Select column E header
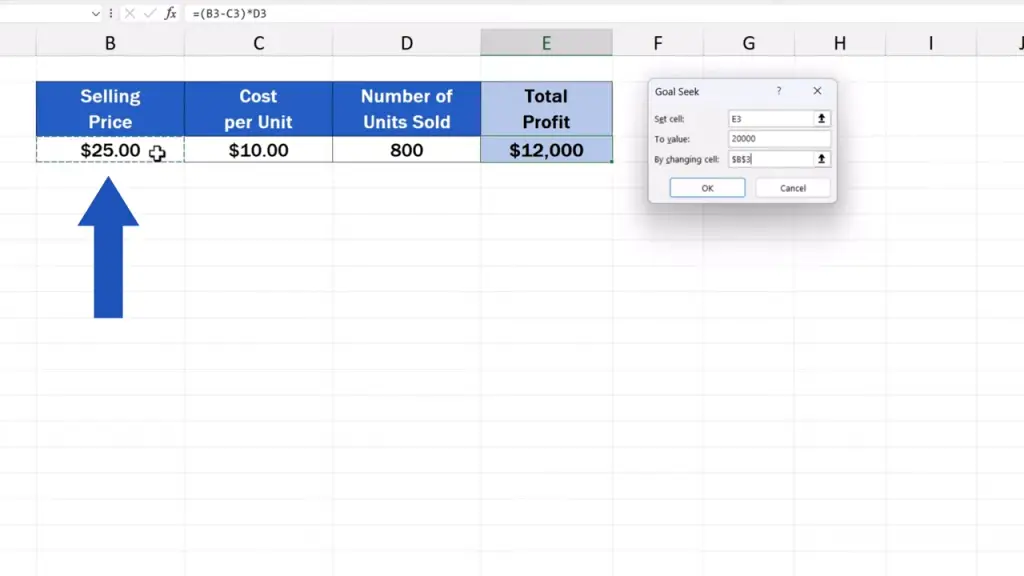Screen dimensions: 1024x576 click(546, 43)
